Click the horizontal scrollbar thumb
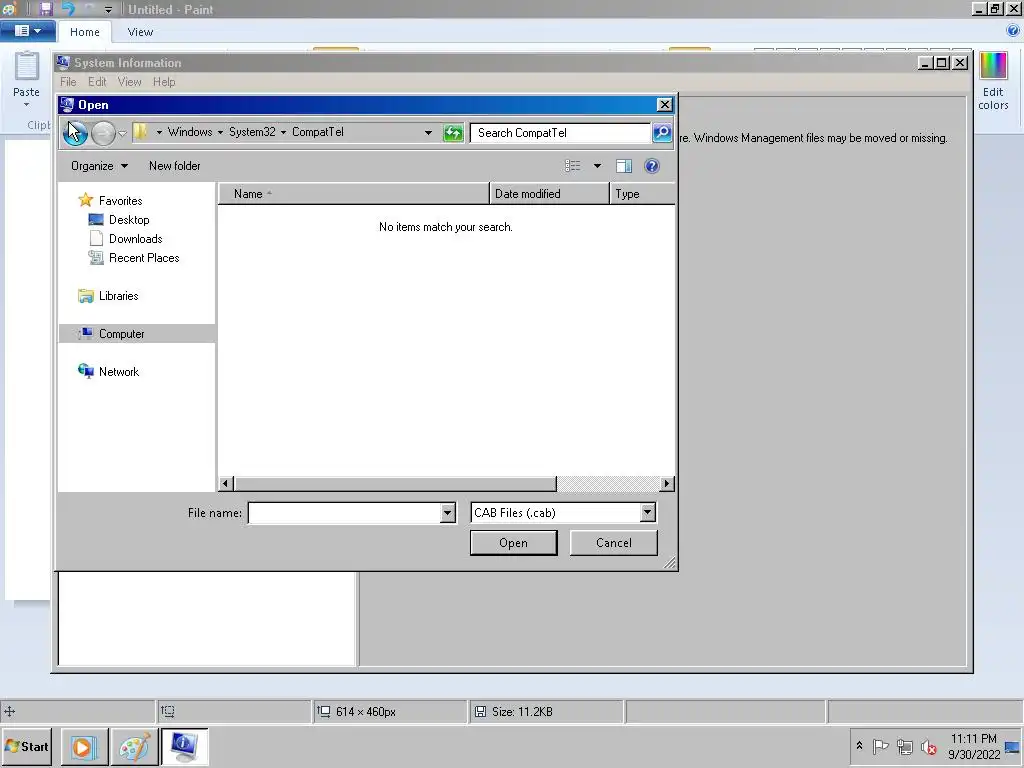Image resolution: width=1024 pixels, height=768 pixels. pos(395,484)
